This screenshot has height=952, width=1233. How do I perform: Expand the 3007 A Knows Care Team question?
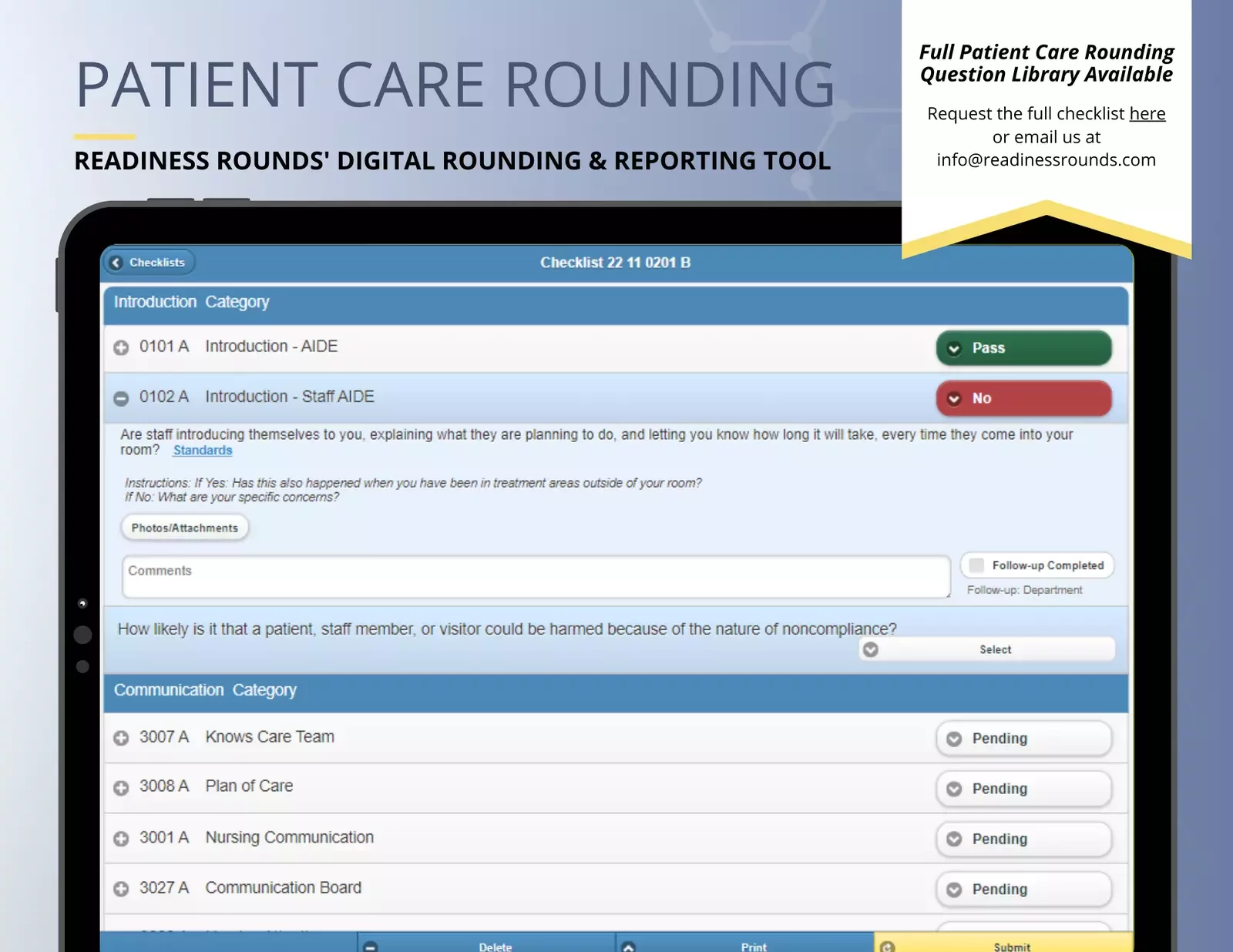tap(121, 738)
